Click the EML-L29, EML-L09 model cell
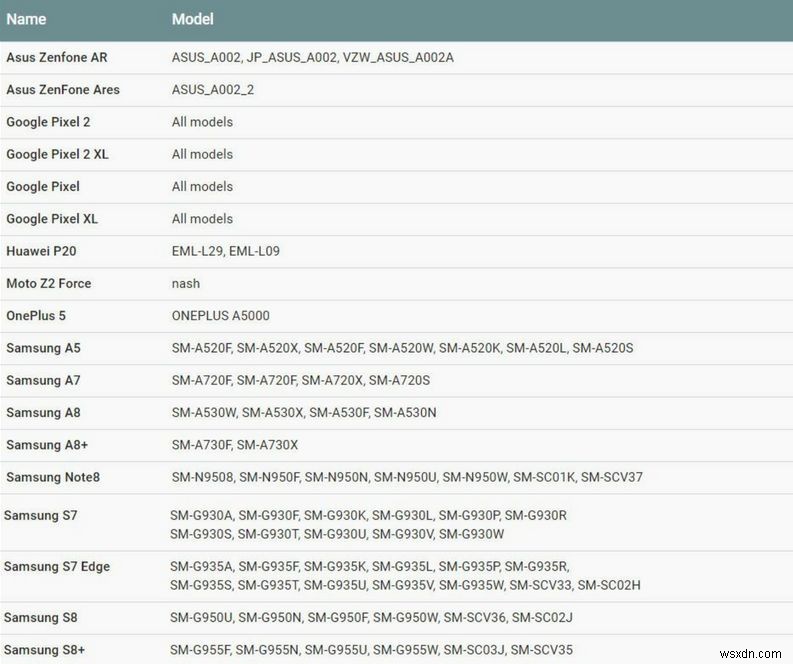793x664 pixels. point(226,251)
